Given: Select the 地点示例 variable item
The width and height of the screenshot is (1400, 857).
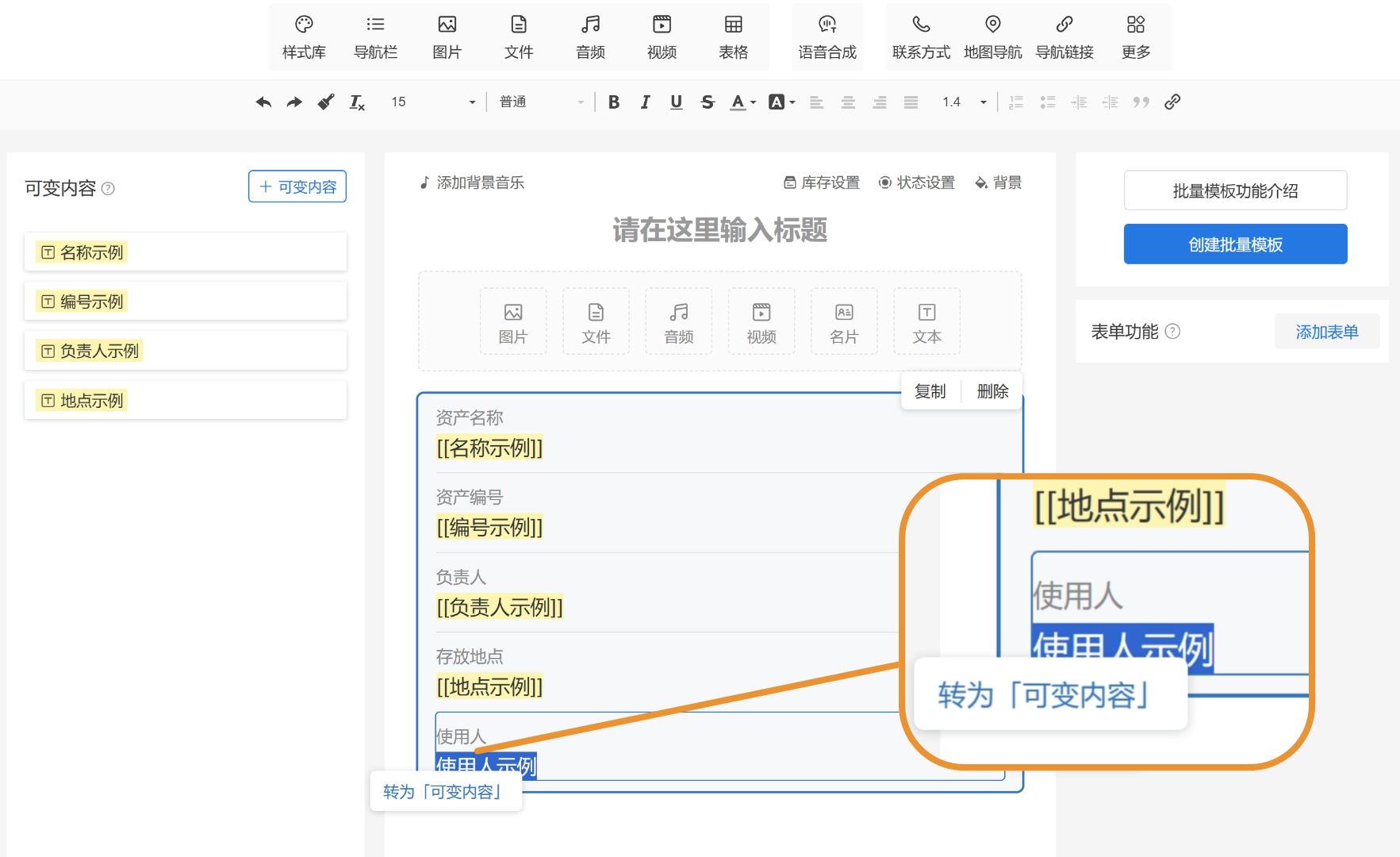Looking at the screenshot, I should (186, 401).
